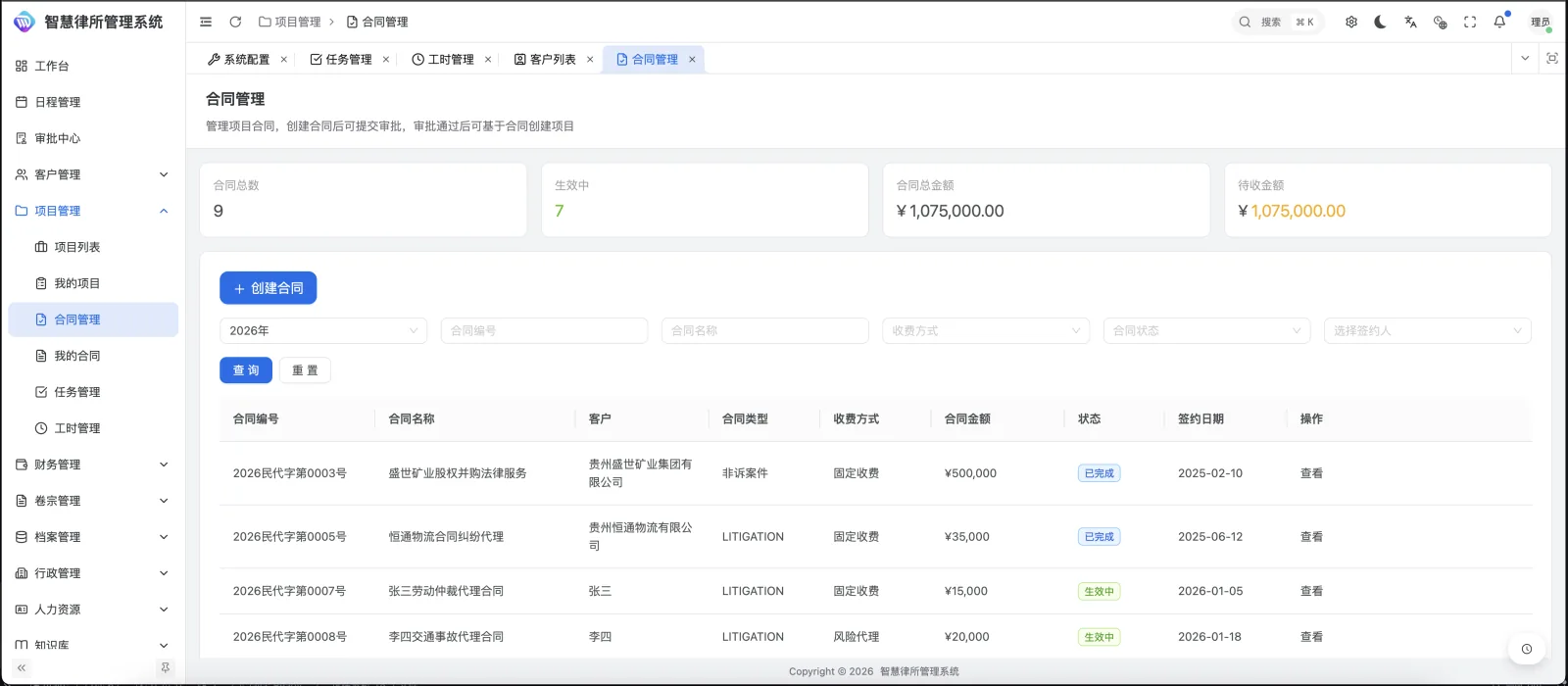Expand the 财务管理 sidebar menu
Viewport: 1568px width, 686px height.
coord(93,465)
